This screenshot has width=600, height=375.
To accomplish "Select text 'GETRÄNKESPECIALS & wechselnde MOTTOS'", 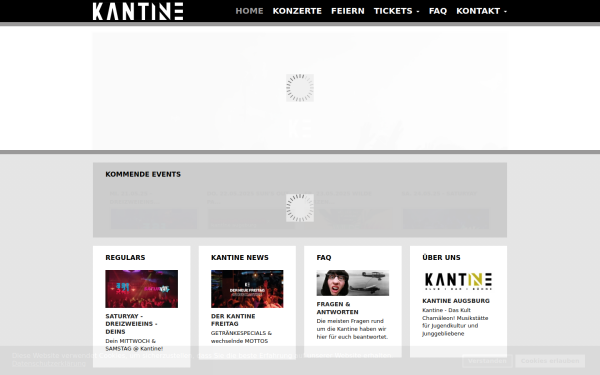I will pyautogui.click(x=241, y=337).
